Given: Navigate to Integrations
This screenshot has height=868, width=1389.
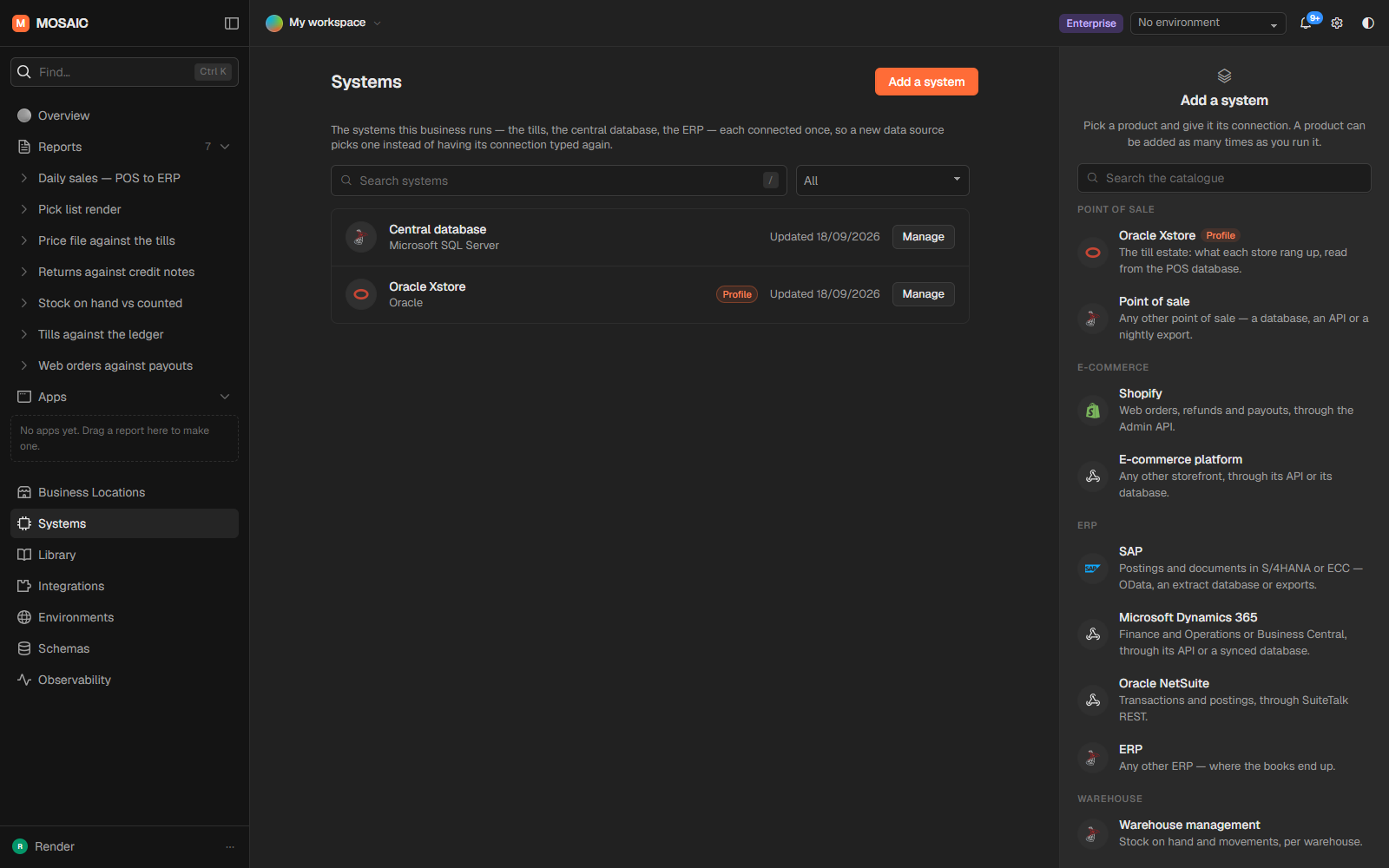Looking at the screenshot, I should click(x=124, y=586).
